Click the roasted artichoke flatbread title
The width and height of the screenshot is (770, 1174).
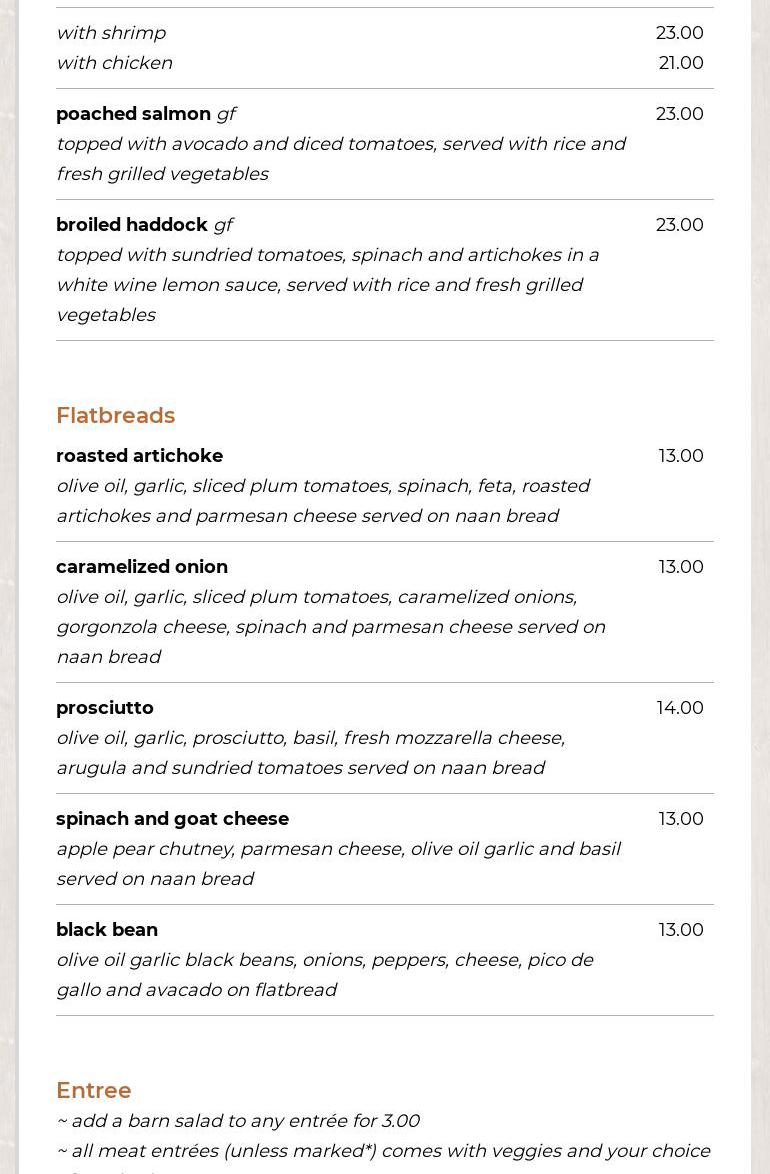[x=139, y=456]
